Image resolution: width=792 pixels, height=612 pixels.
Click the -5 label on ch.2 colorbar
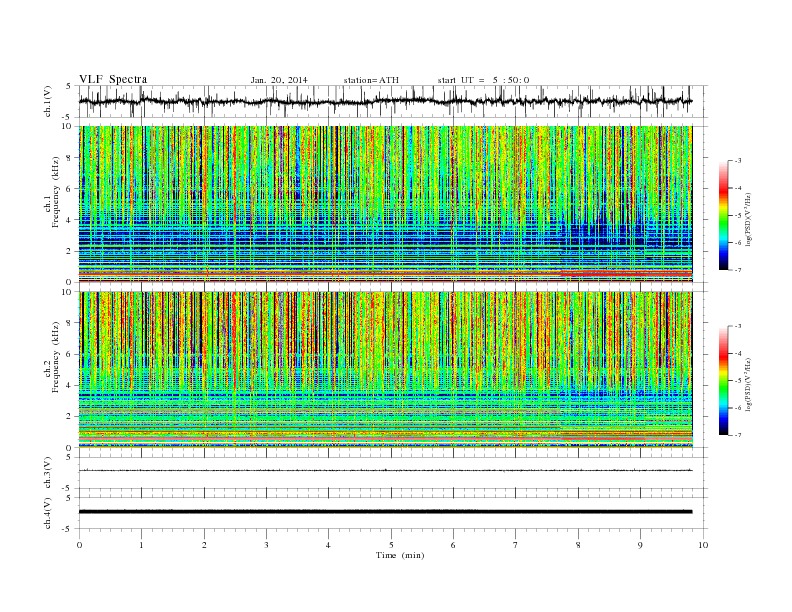coord(738,381)
